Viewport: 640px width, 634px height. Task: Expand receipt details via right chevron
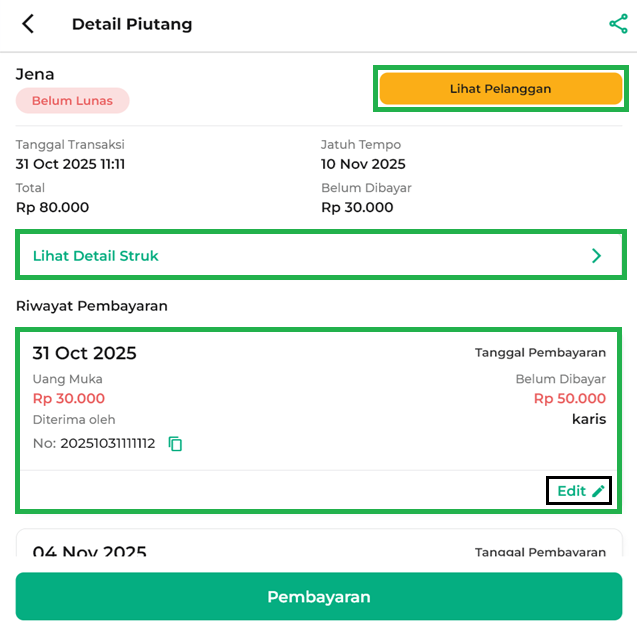pos(597,256)
